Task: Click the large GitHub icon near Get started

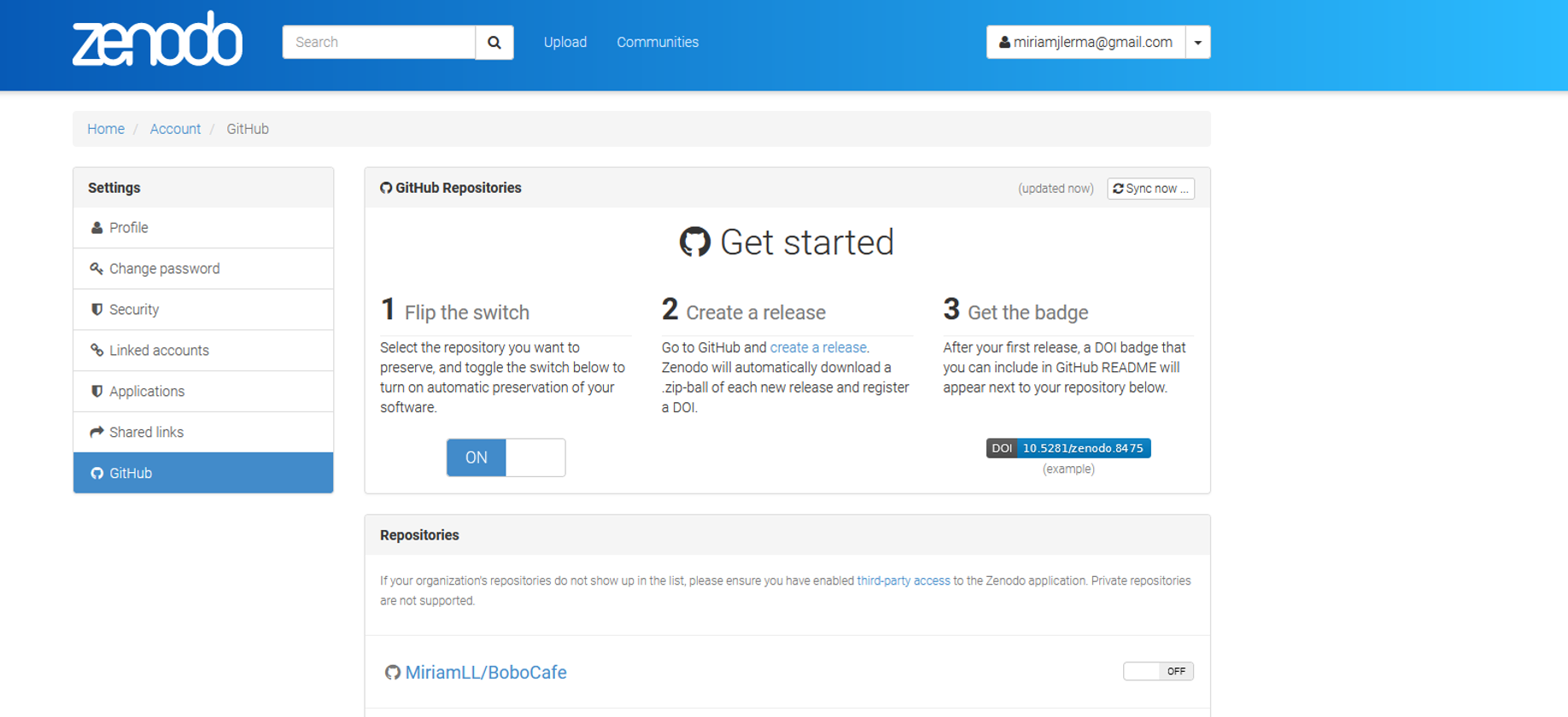Action: point(695,242)
